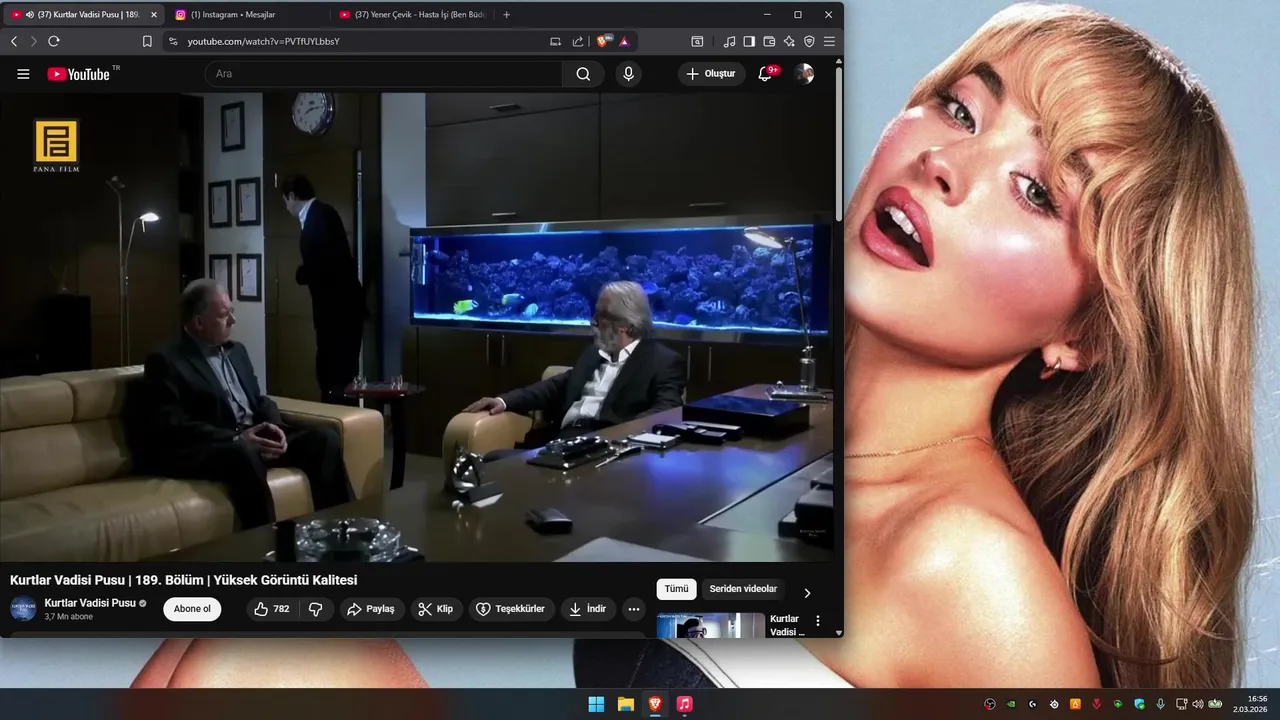The height and width of the screenshot is (720, 1280).
Task: Show more chips with the right arrow
Action: tap(807, 592)
